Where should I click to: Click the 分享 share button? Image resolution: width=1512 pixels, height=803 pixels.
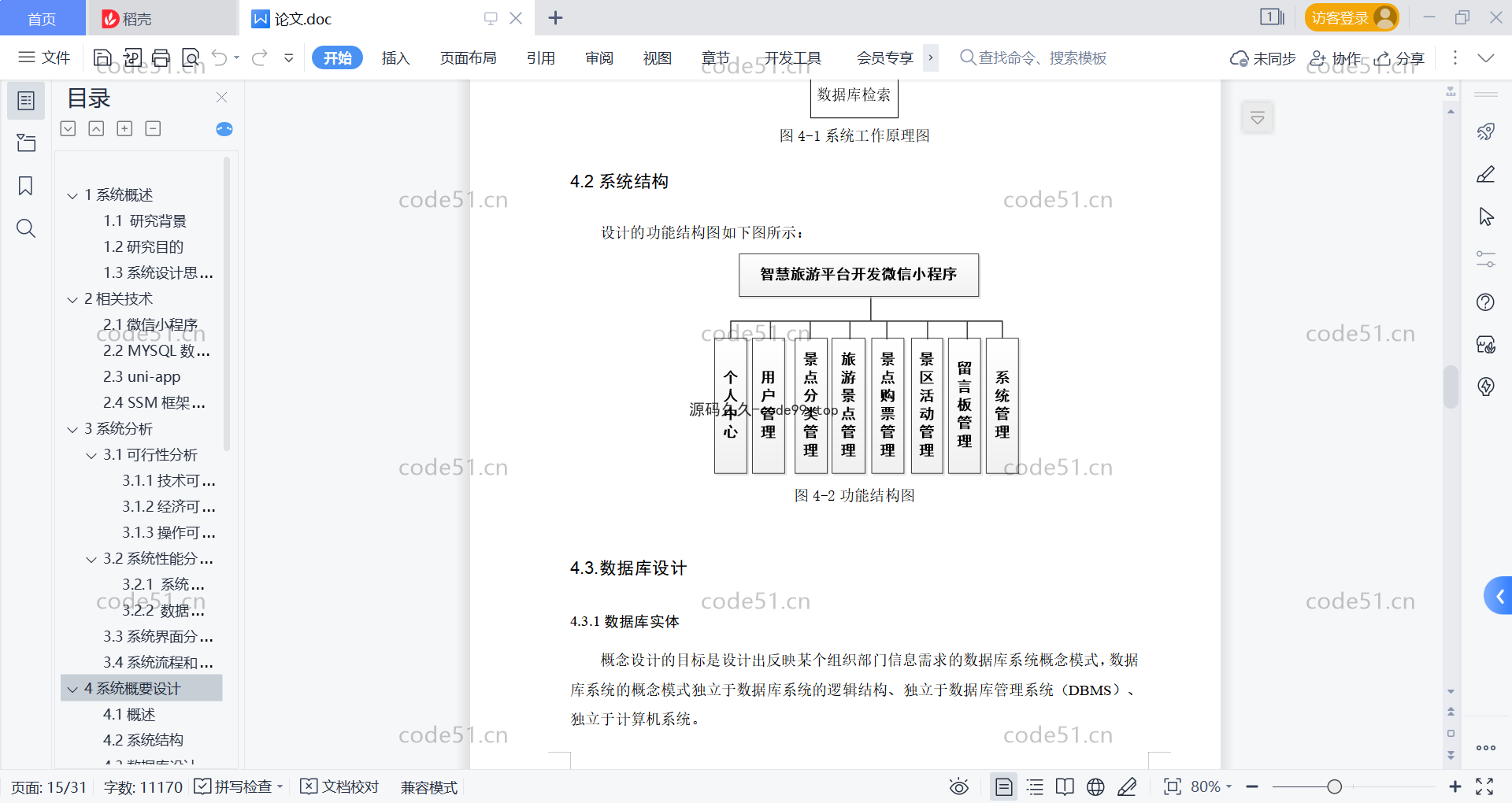1399,58
